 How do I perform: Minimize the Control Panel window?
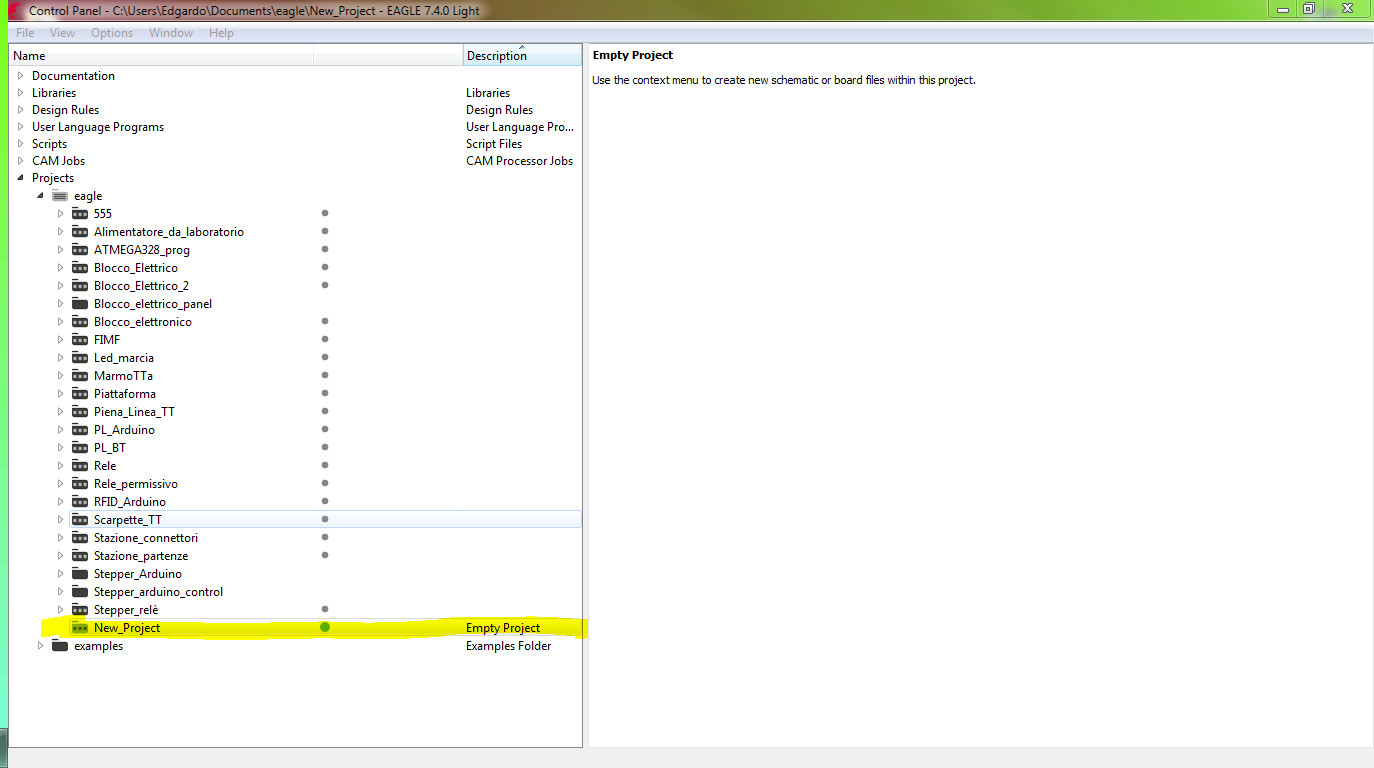1282,9
